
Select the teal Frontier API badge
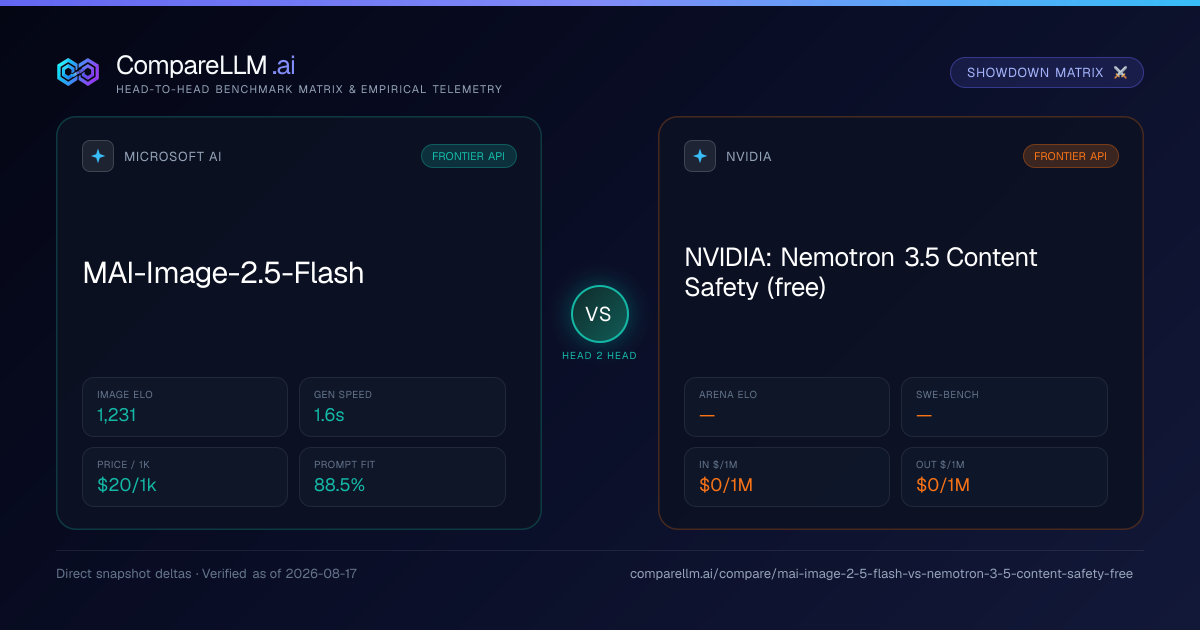(469, 156)
